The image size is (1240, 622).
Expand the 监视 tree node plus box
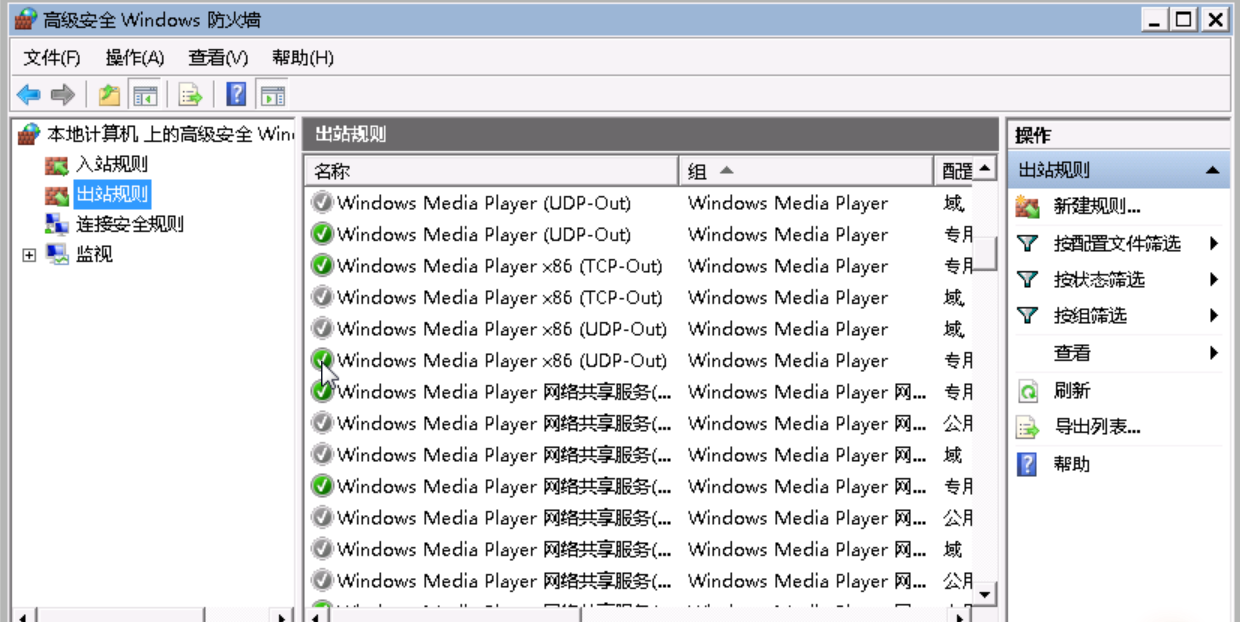[28, 255]
